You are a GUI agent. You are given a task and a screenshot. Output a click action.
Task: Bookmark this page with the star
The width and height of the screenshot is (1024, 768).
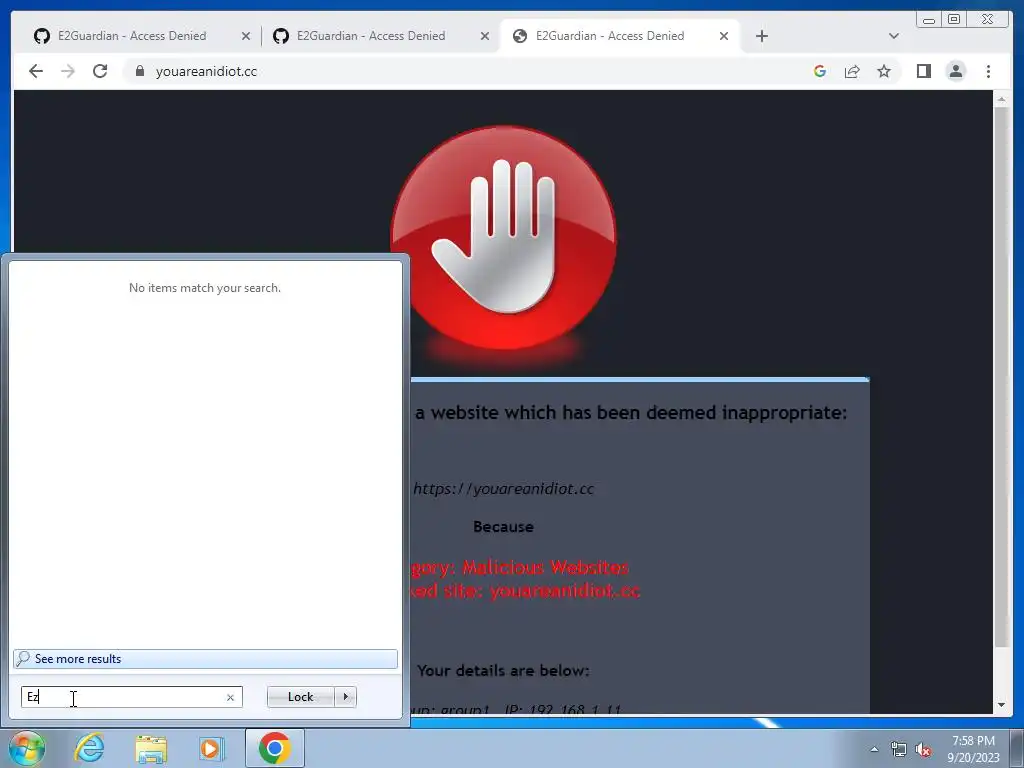coord(884,71)
